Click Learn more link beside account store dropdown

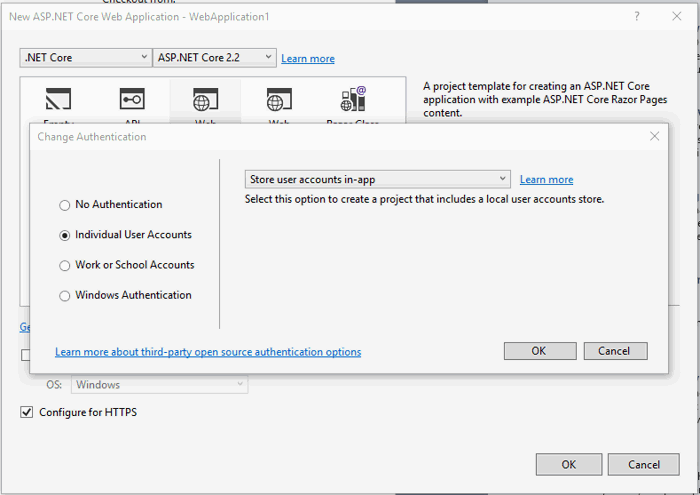[x=546, y=180]
